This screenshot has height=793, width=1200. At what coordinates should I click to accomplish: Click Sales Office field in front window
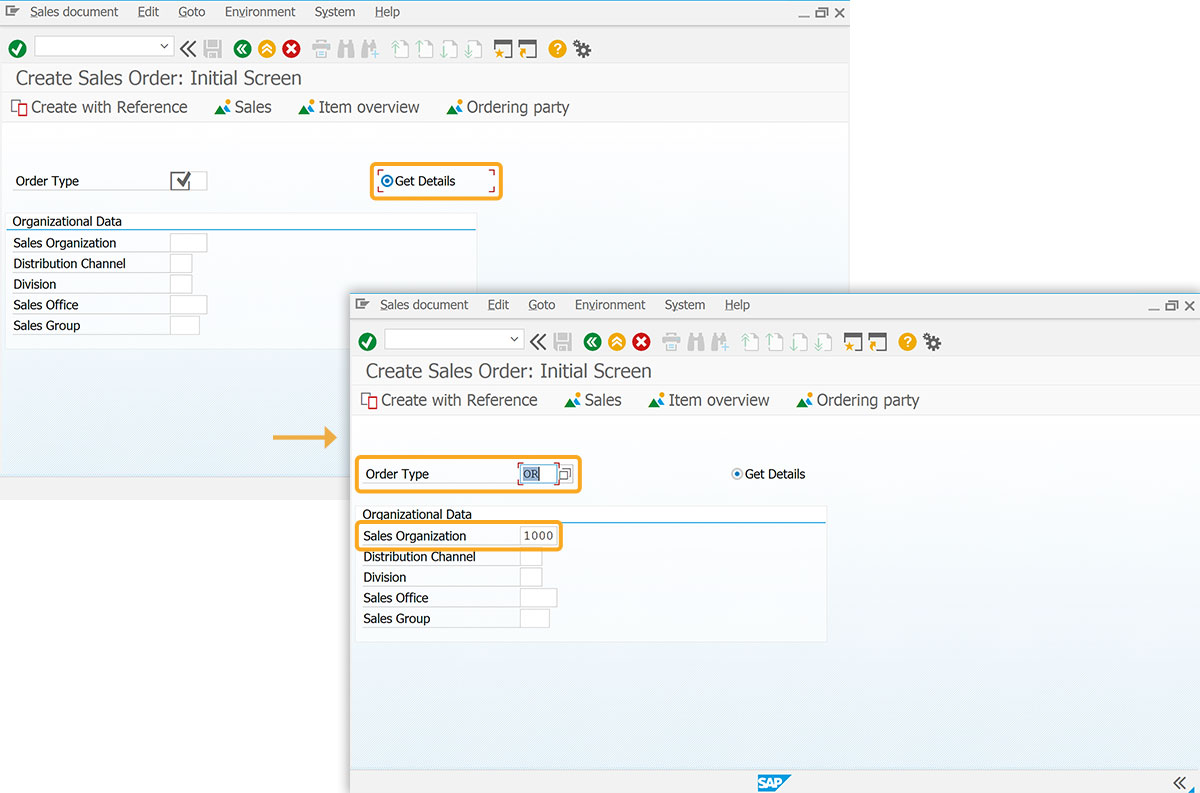click(538, 598)
